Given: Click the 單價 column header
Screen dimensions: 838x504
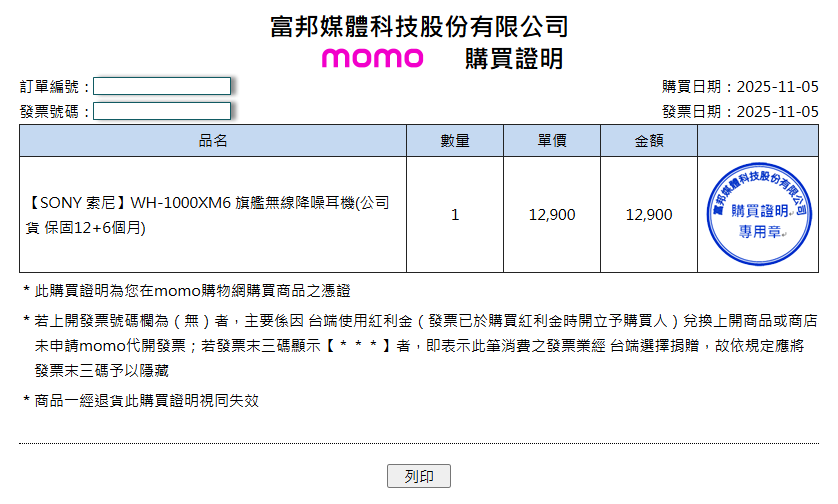Looking at the screenshot, I should tap(552, 141).
